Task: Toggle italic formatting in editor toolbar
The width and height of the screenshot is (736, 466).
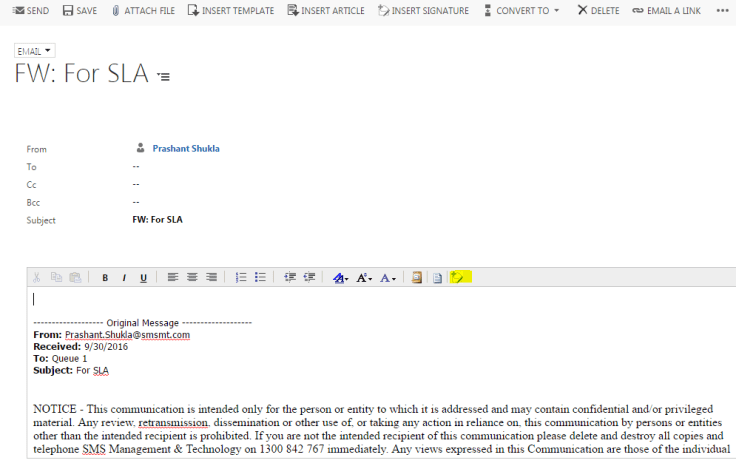Action: (x=124, y=278)
